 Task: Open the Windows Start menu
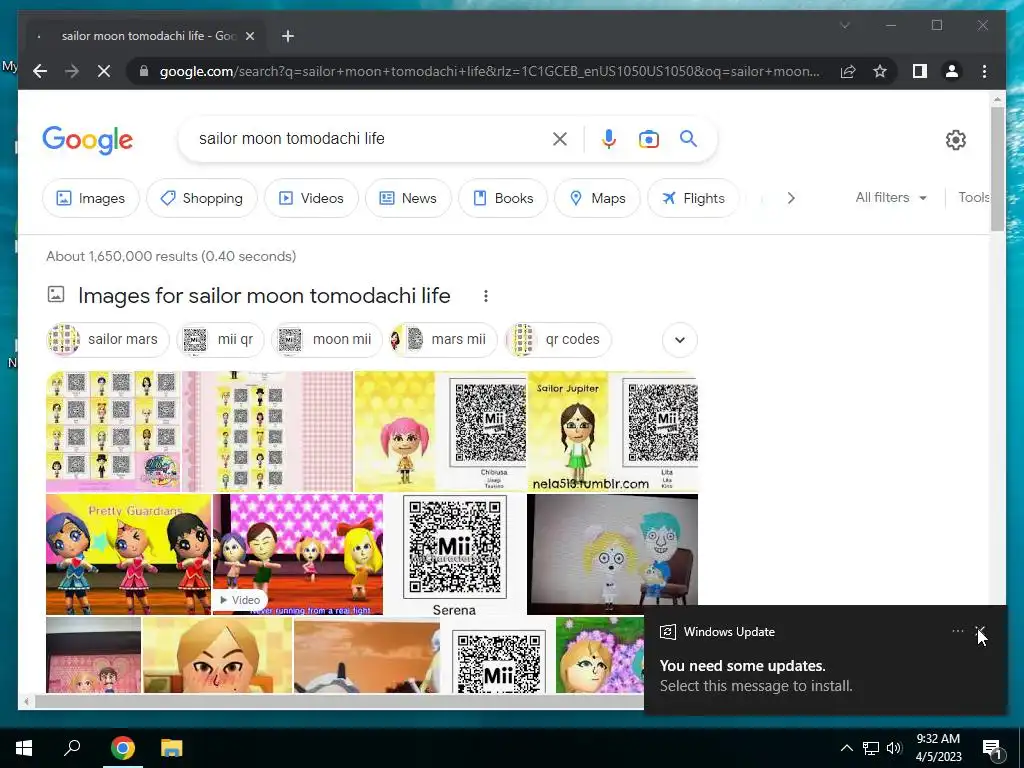point(24,748)
